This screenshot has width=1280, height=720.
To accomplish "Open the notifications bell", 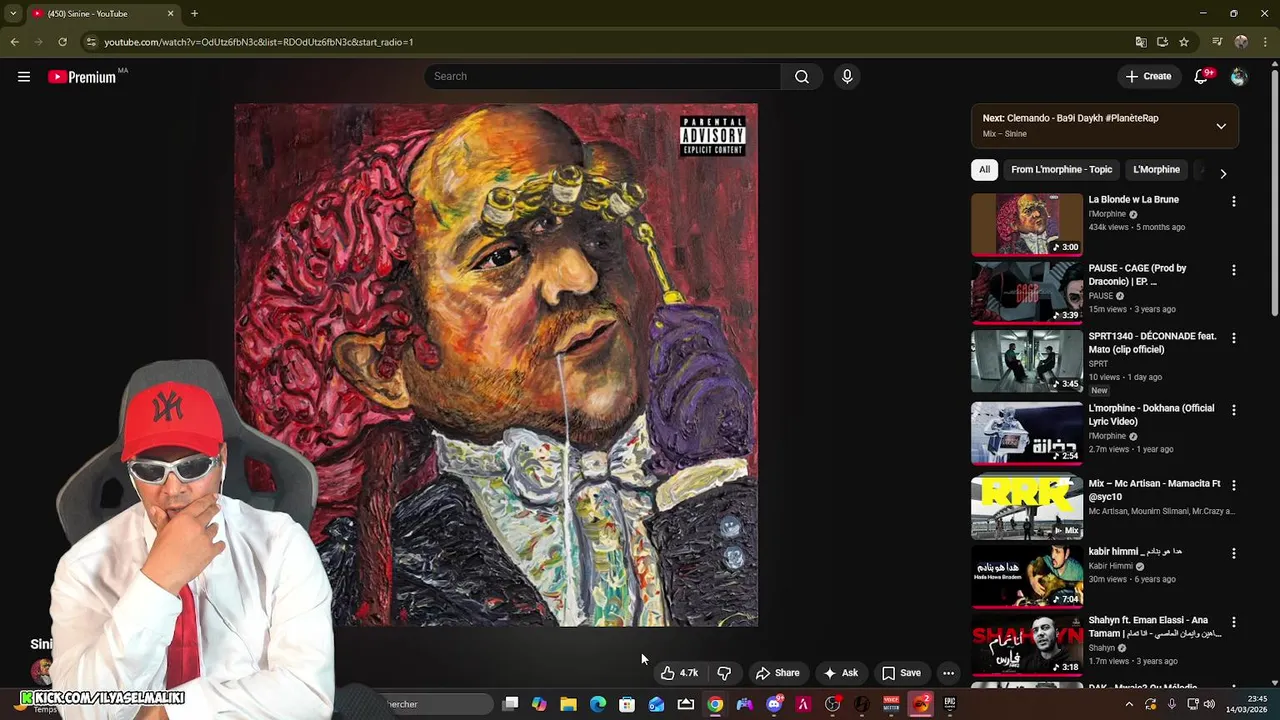I will 1202,76.
